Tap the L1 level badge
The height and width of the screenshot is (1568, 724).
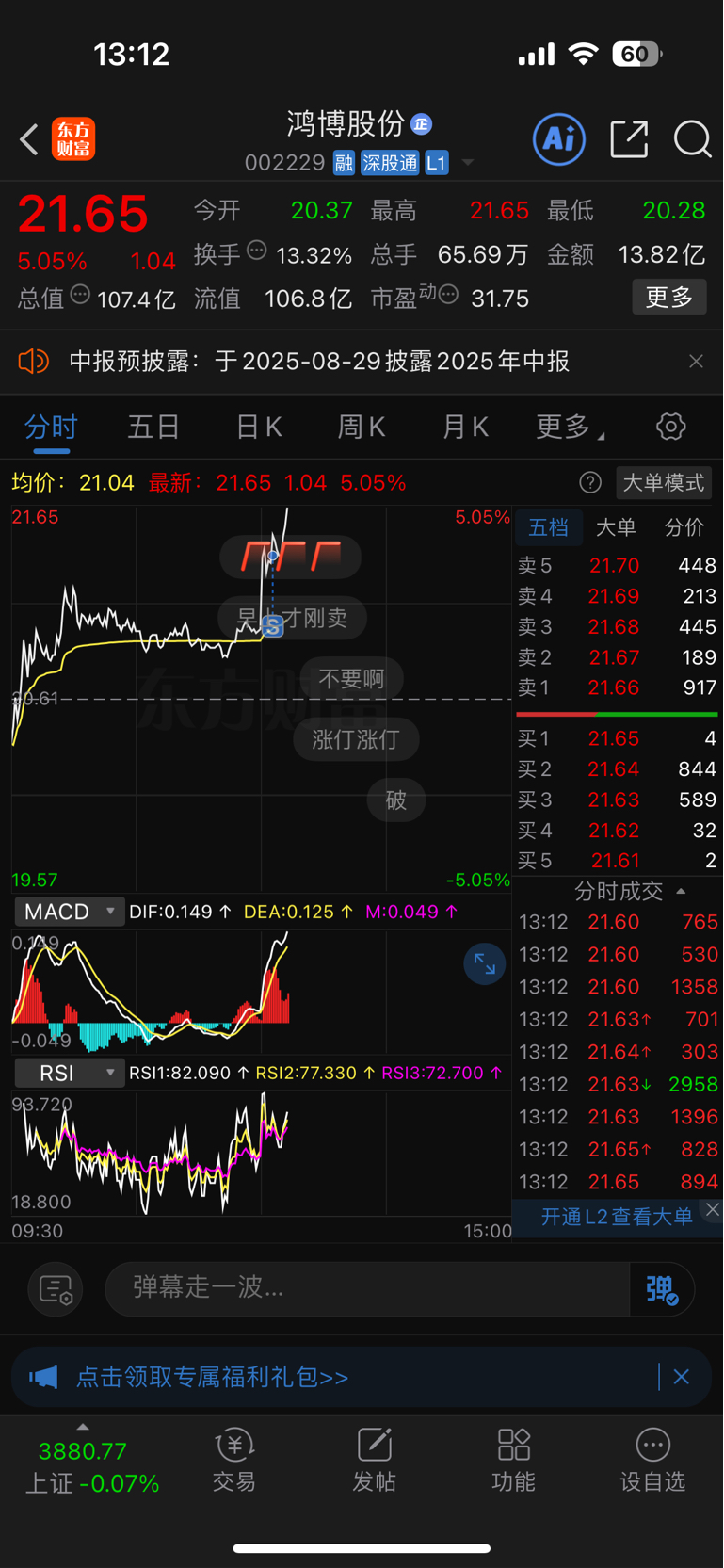click(x=436, y=163)
